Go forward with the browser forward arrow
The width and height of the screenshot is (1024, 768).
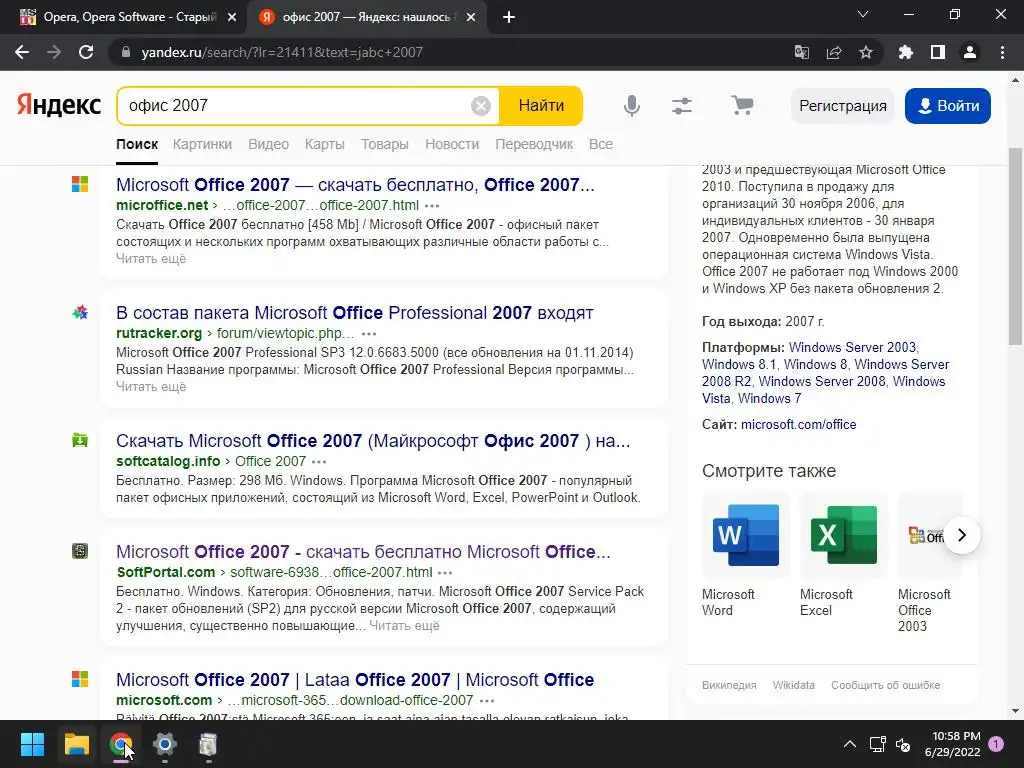coord(54,52)
